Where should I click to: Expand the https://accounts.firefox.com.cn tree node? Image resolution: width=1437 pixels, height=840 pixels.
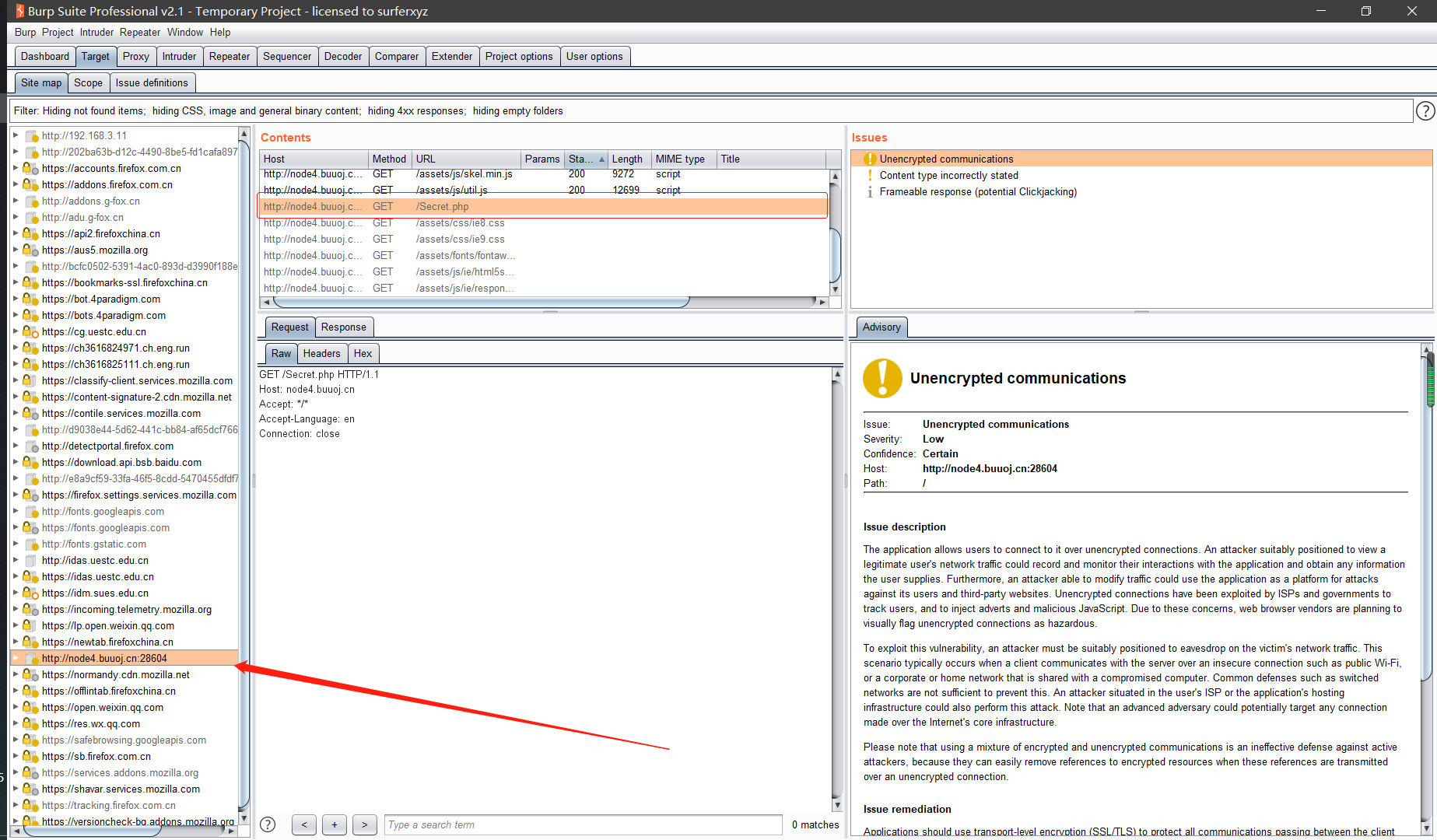click(16, 168)
